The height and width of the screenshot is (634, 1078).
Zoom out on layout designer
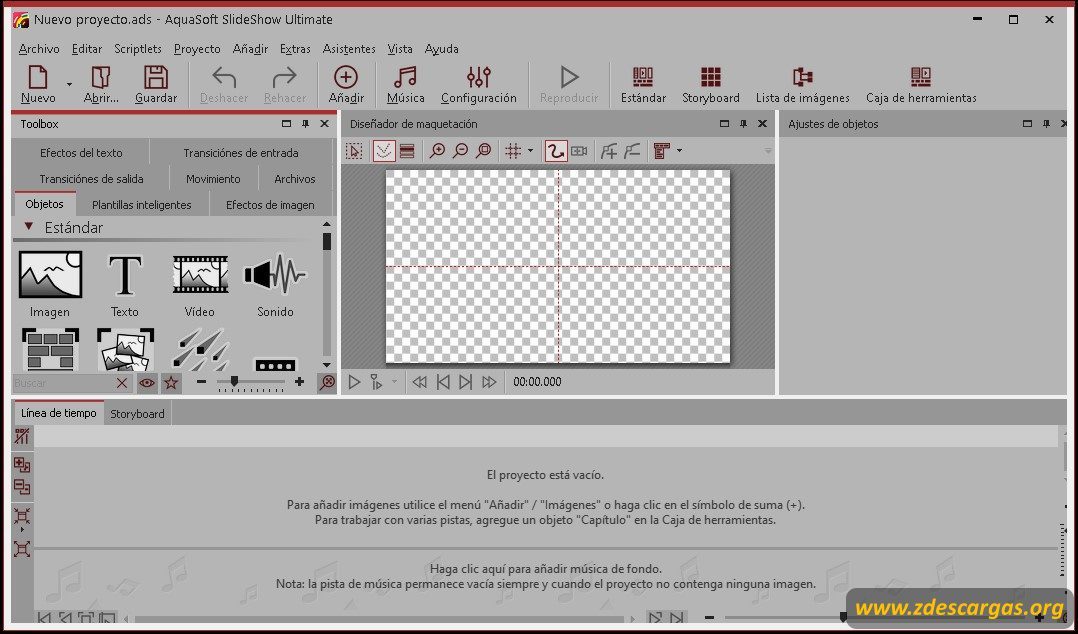click(460, 151)
